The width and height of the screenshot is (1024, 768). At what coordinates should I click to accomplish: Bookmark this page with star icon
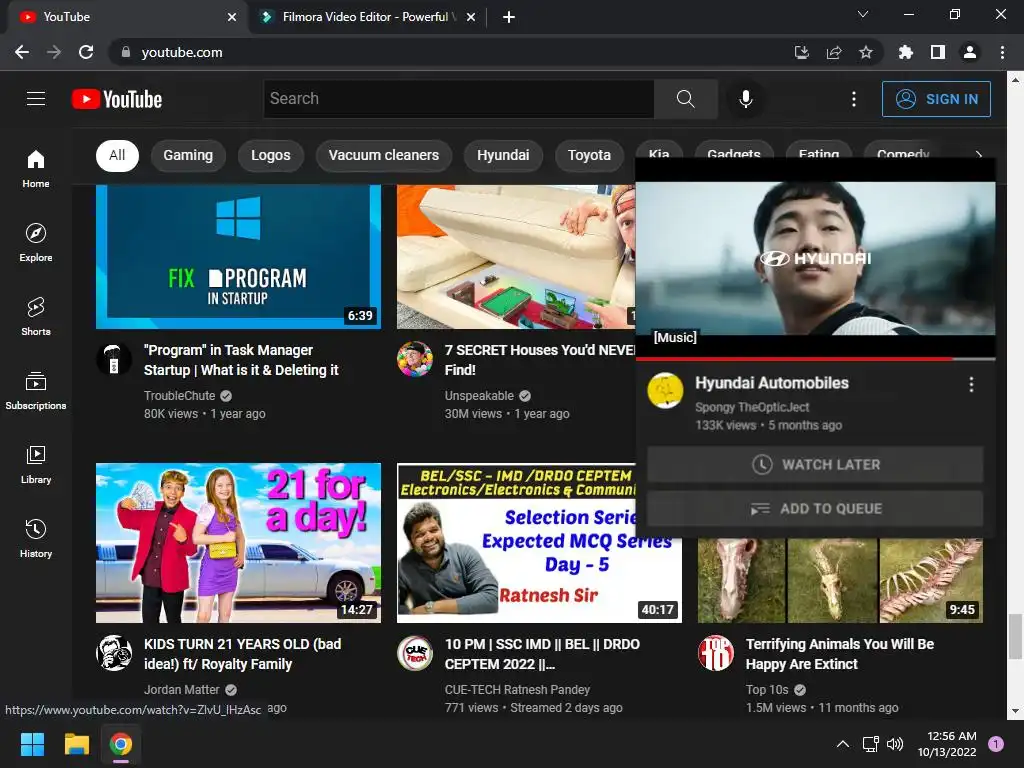[x=866, y=52]
